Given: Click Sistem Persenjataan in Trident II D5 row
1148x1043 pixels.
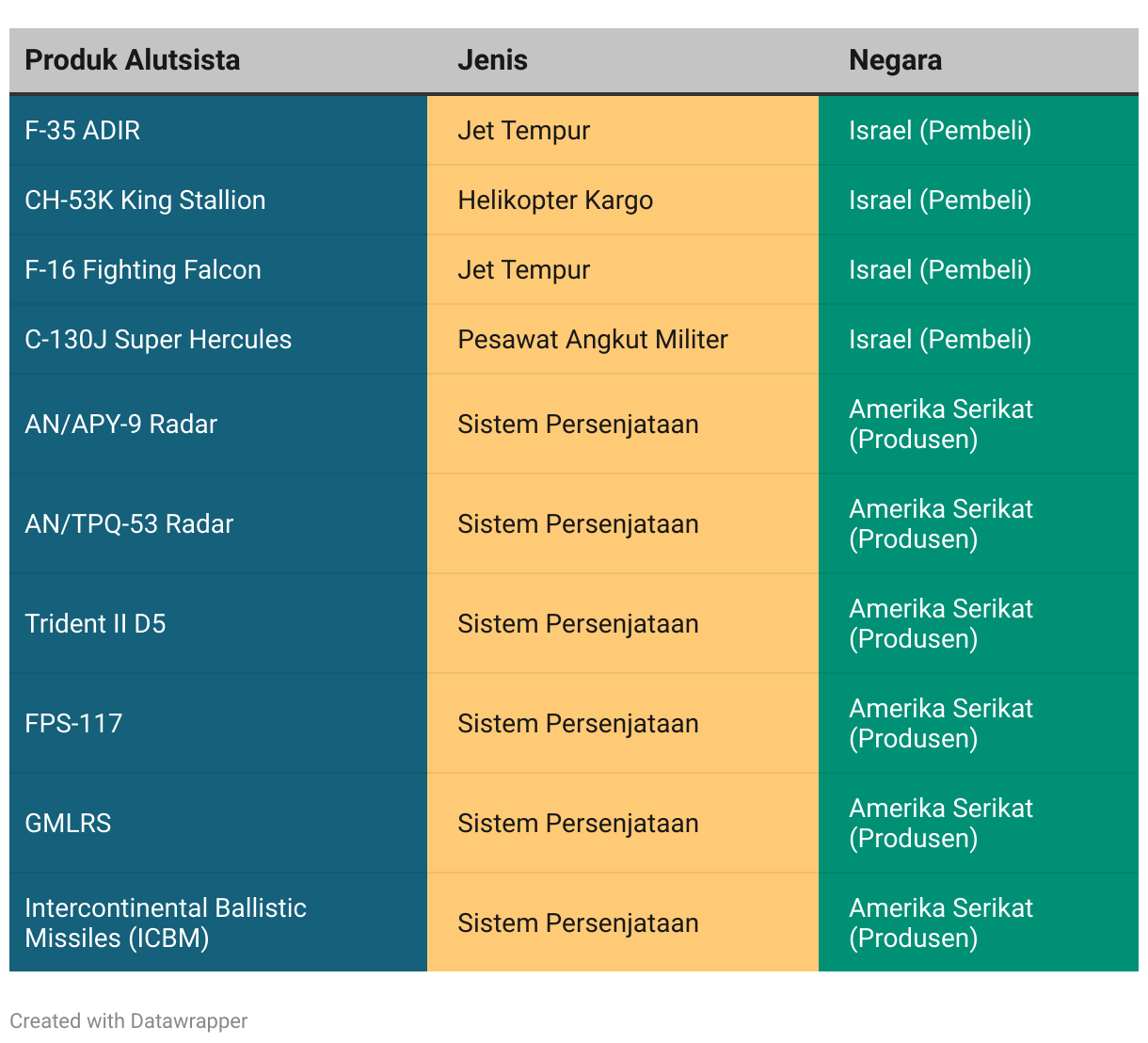Looking at the screenshot, I should pos(578,624).
